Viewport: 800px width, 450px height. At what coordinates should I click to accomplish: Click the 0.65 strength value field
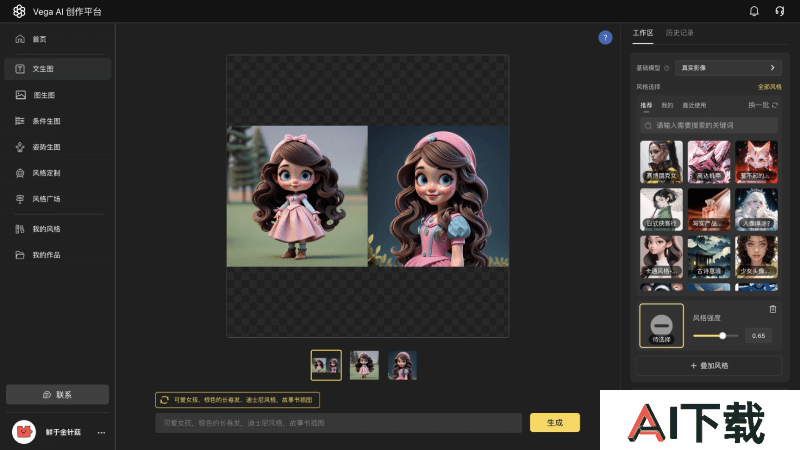[758, 336]
